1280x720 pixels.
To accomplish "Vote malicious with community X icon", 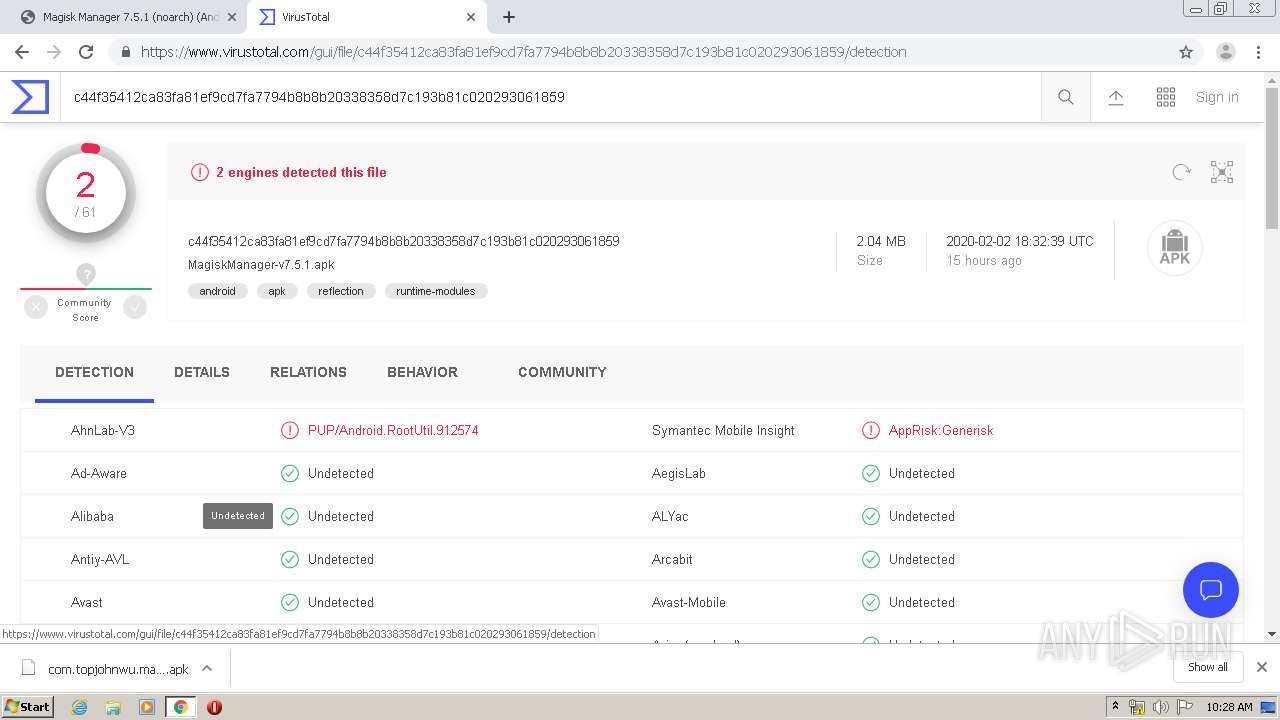I will 36,308.
